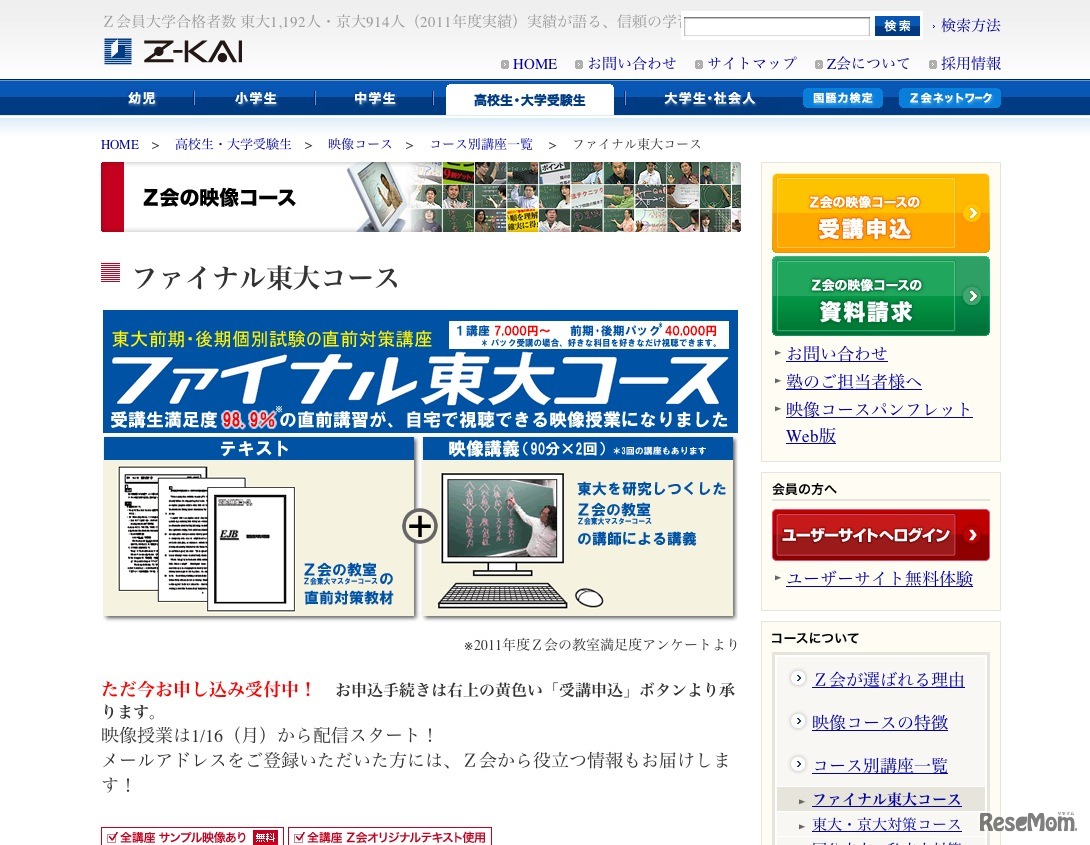Open ユーザーサイト無料体験 link
The width and height of the screenshot is (1090, 845).
point(879,578)
